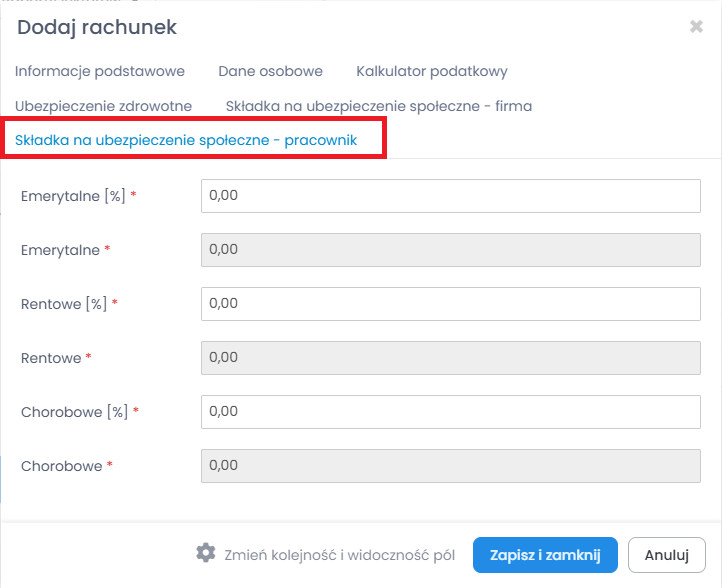This screenshot has width=722, height=588.
Task: Focus the Chorobowe [%] input field
Action: click(451, 411)
